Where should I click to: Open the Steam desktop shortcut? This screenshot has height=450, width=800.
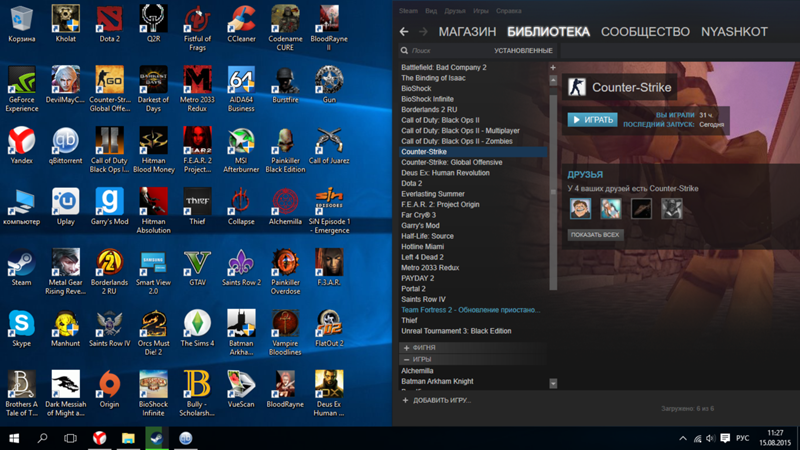(21, 267)
